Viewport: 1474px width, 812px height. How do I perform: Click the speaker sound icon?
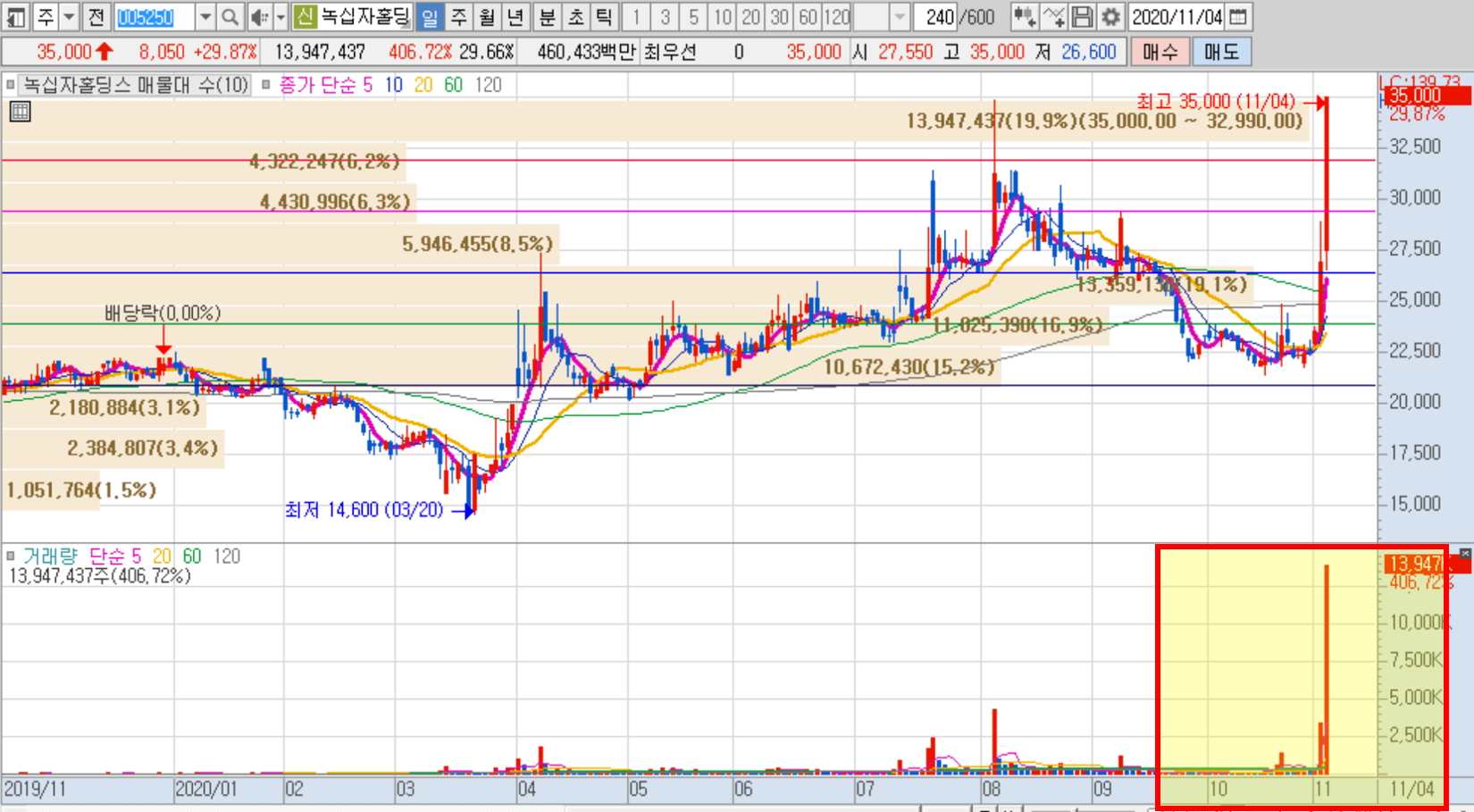(x=259, y=16)
